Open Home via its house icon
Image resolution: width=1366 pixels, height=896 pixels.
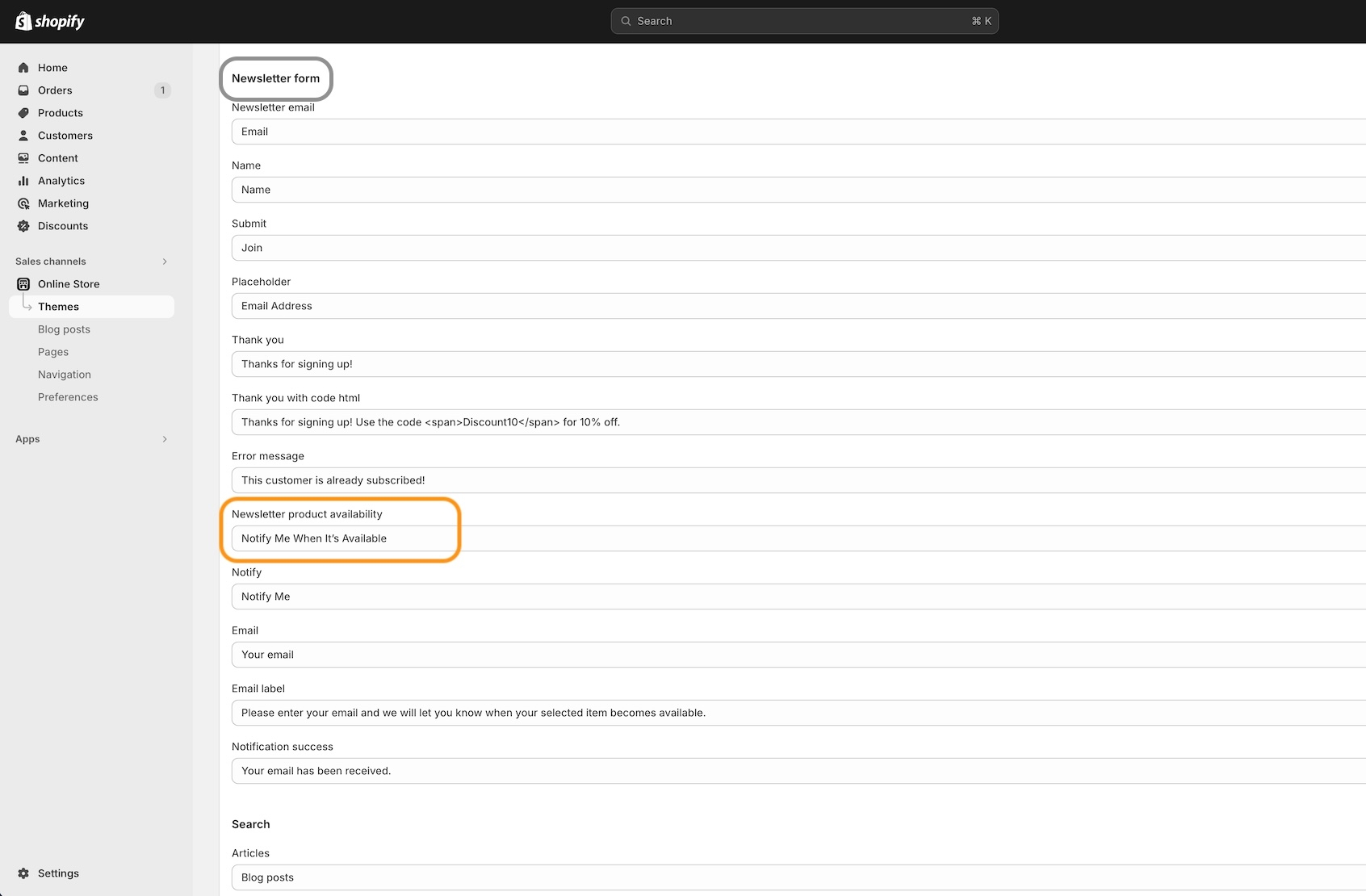coord(23,68)
